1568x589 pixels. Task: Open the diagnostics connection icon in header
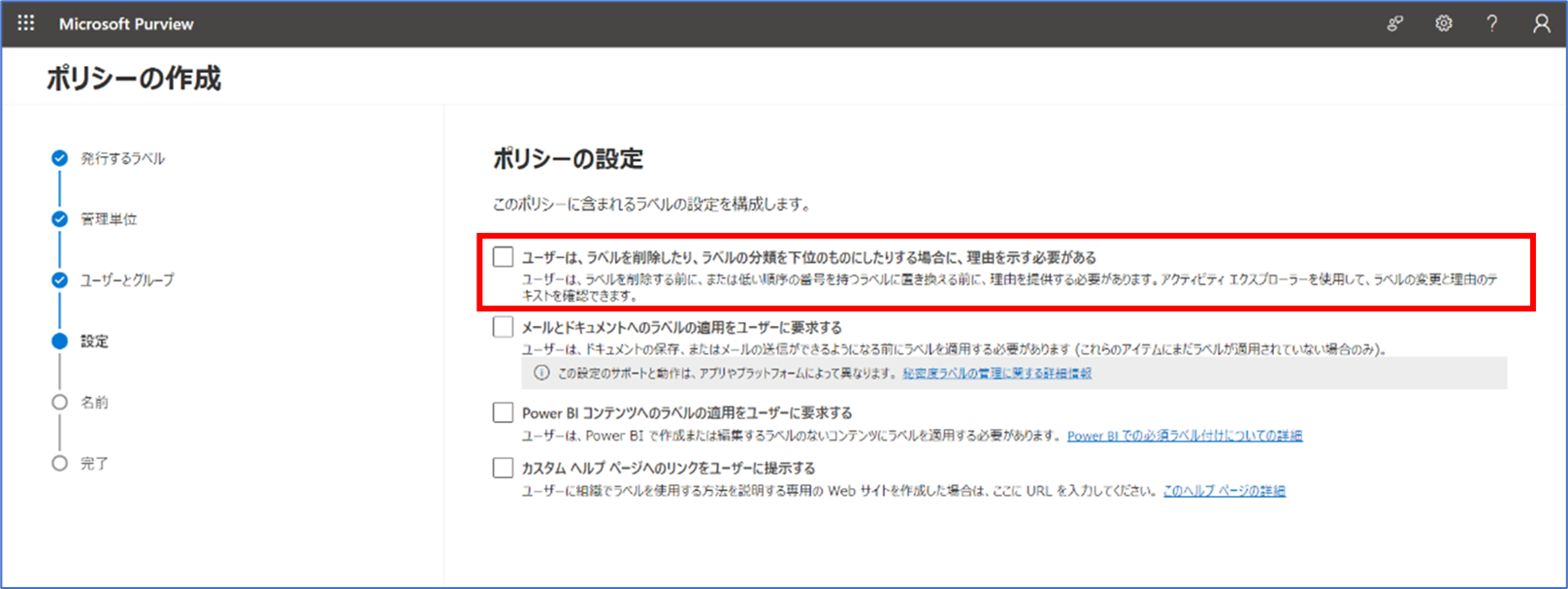[1395, 23]
